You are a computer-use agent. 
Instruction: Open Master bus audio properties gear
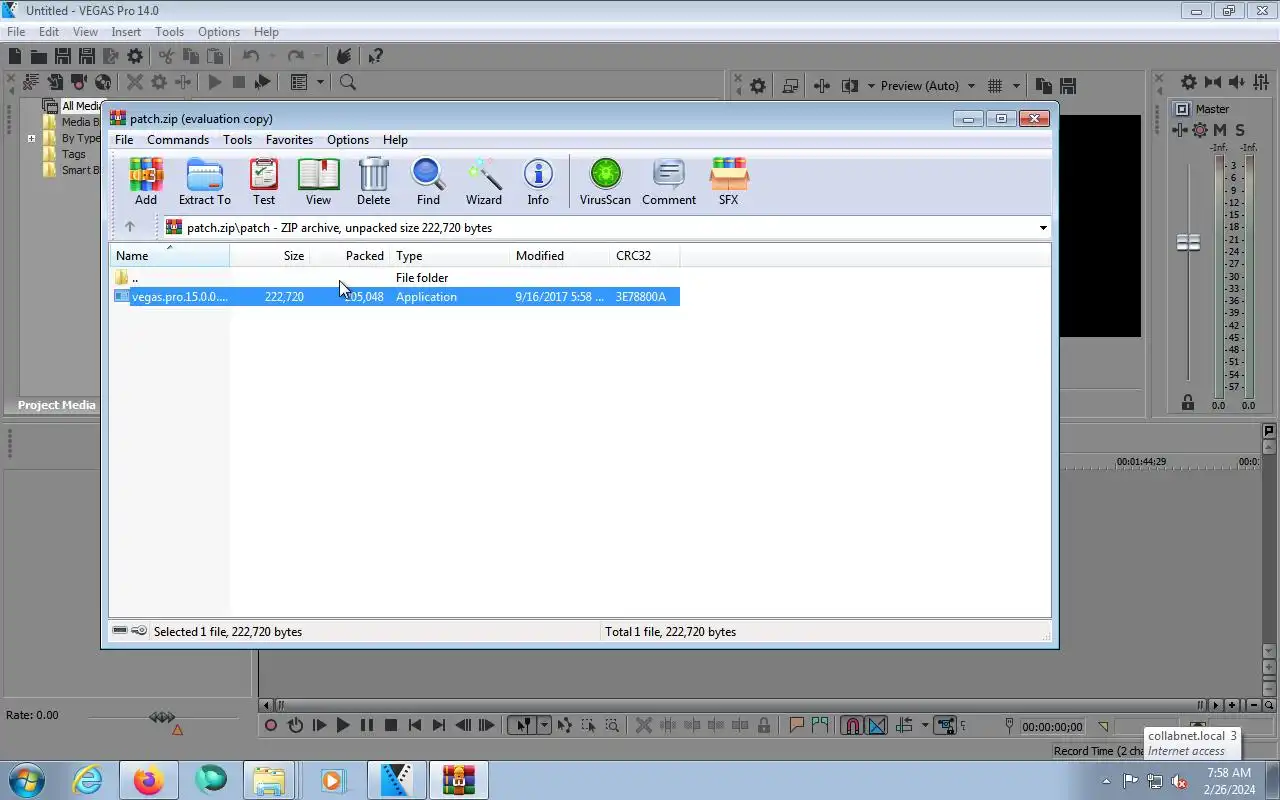(x=1188, y=82)
